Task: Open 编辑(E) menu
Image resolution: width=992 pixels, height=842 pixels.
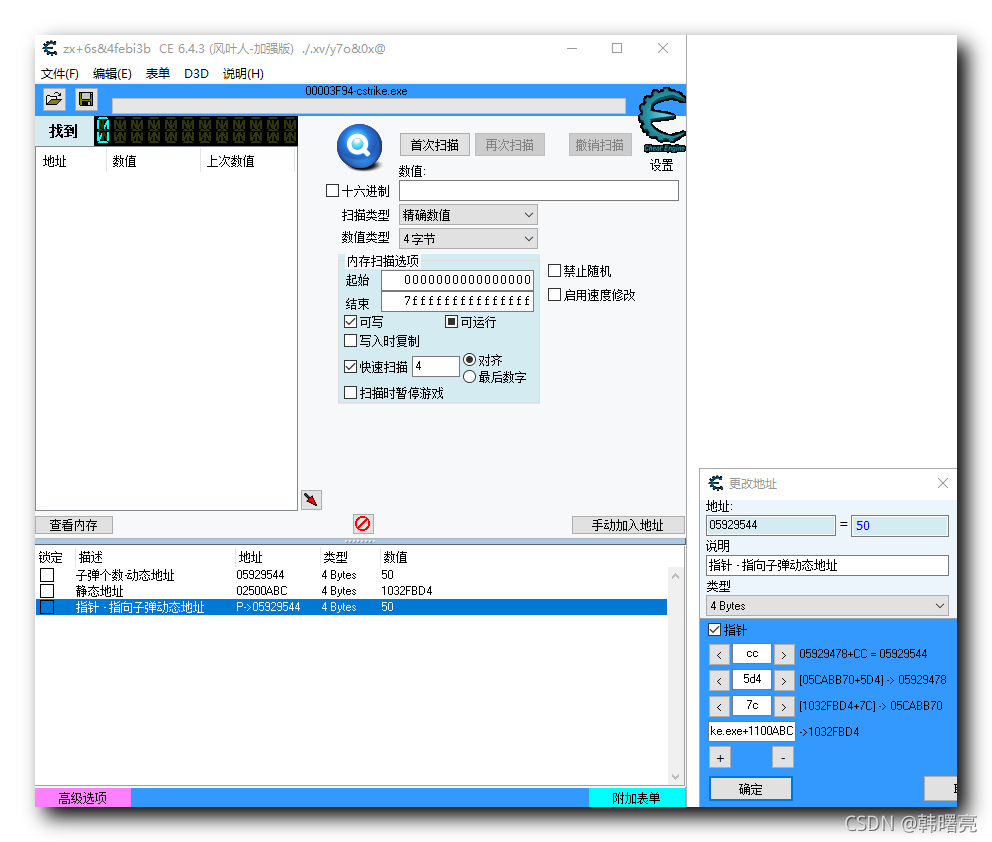Action: click(112, 73)
